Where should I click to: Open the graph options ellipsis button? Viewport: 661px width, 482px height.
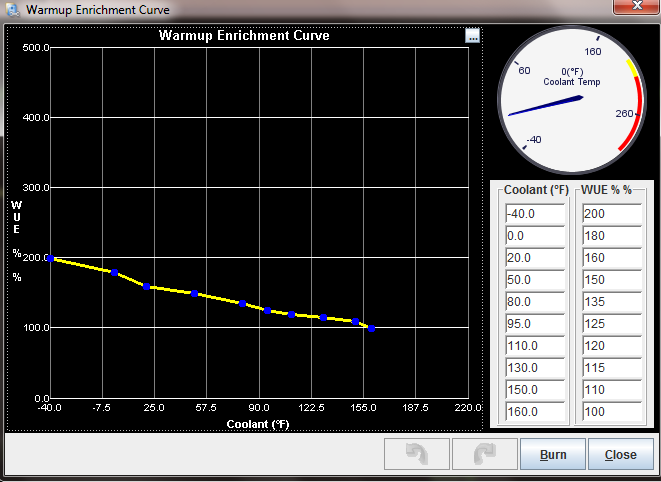[473, 36]
